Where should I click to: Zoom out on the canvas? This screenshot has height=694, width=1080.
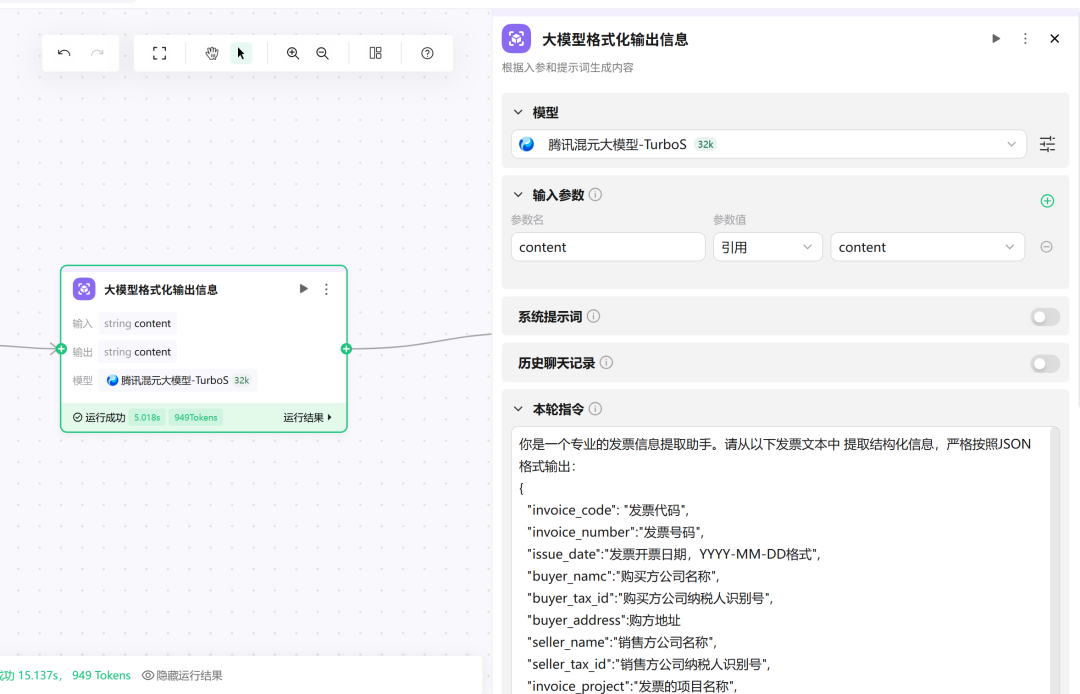click(x=322, y=53)
